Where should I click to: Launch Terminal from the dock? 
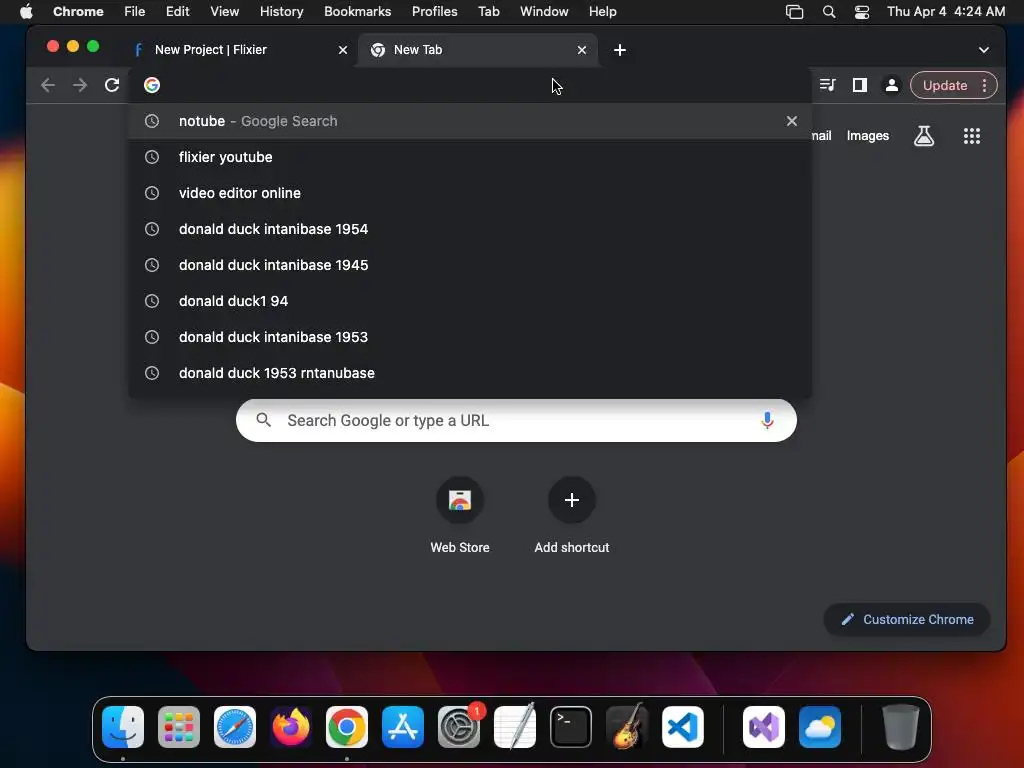pos(571,727)
